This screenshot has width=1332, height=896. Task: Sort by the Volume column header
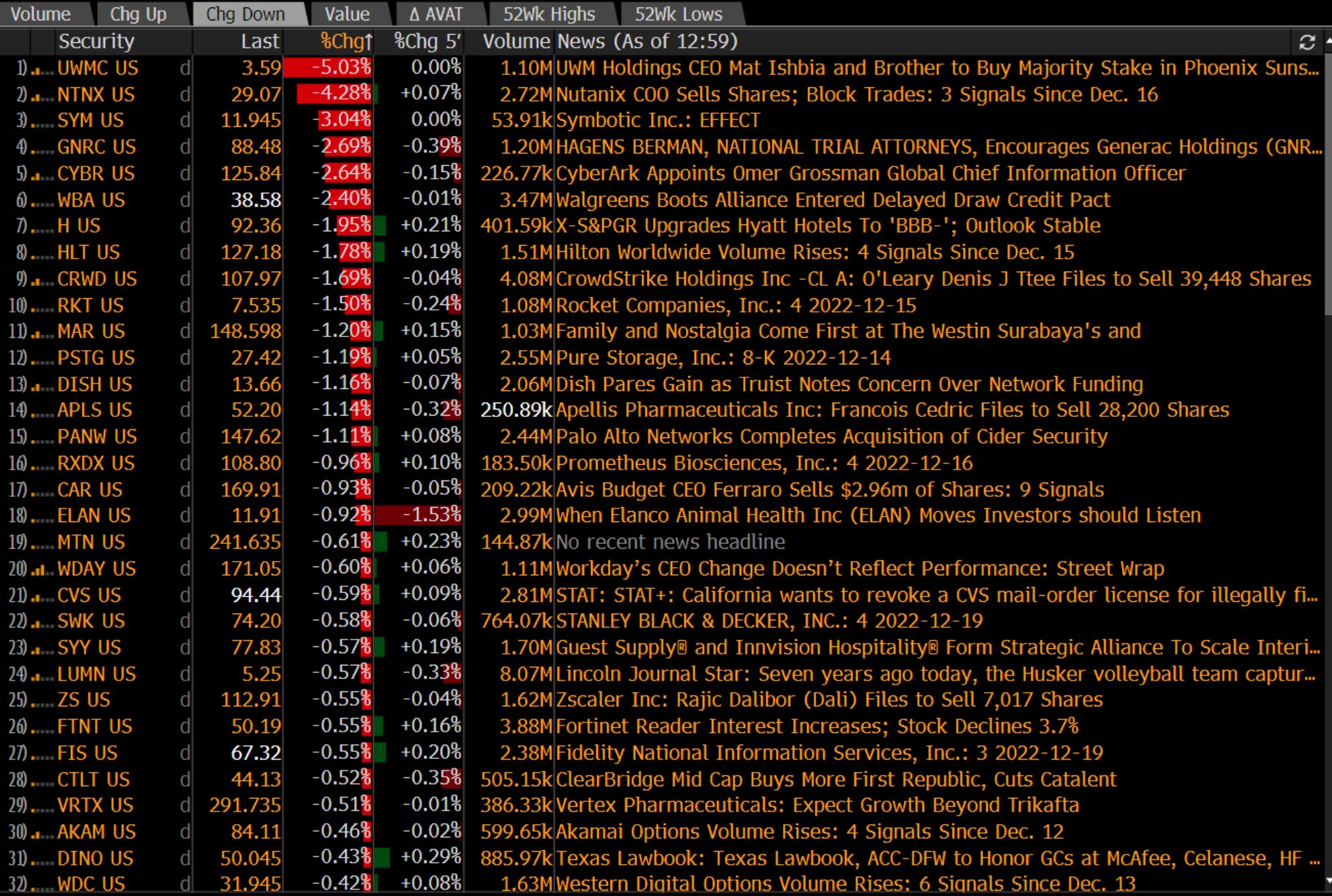click(516, 42)
